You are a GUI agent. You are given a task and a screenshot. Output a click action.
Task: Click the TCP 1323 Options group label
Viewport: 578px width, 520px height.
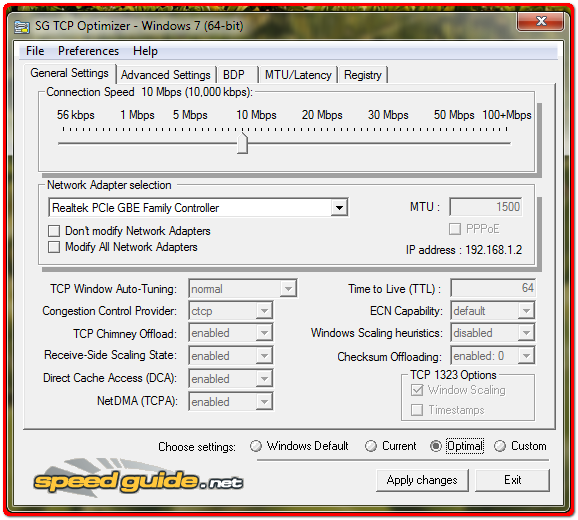453,375
